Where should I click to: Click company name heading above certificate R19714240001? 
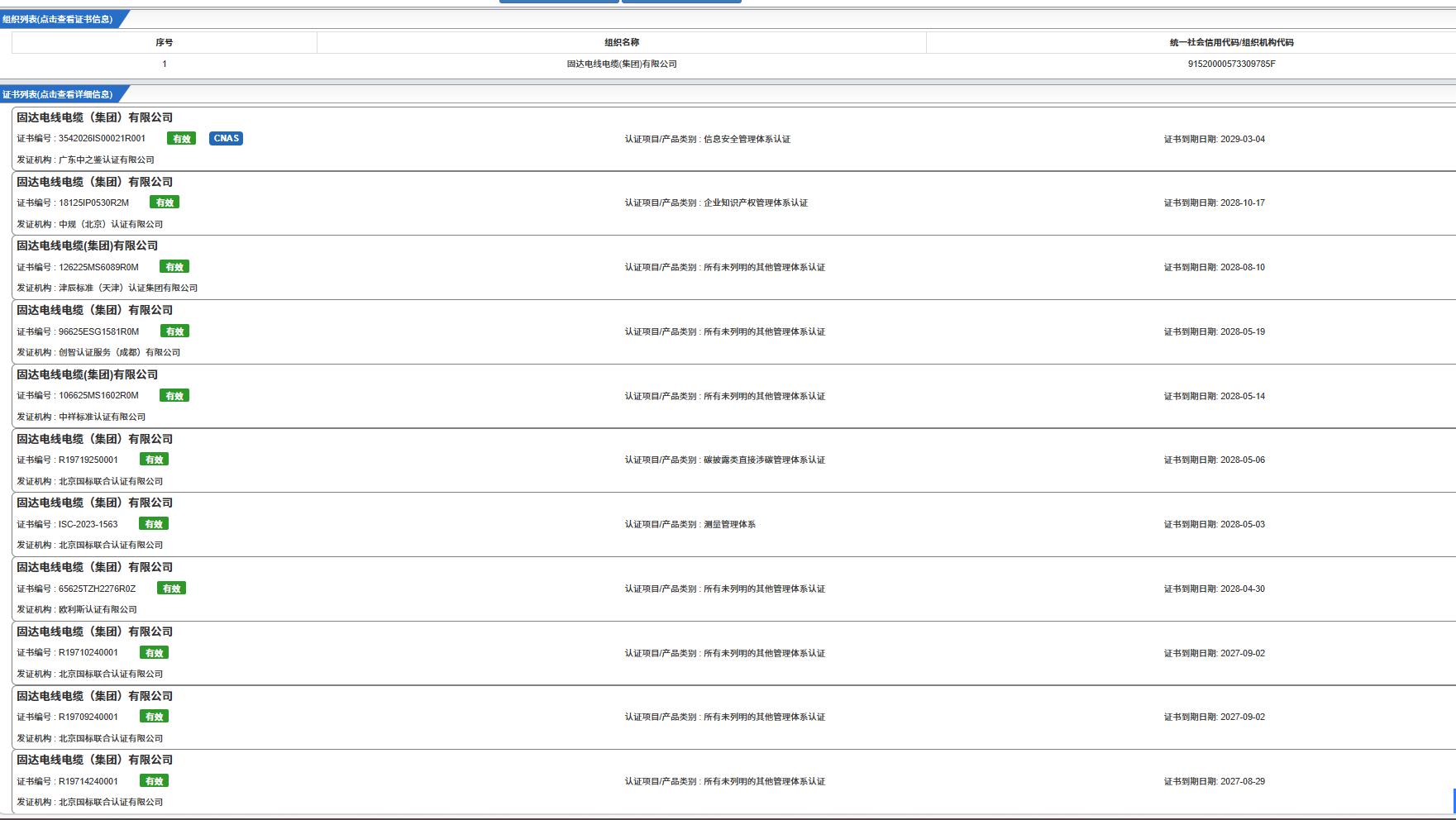95,760
